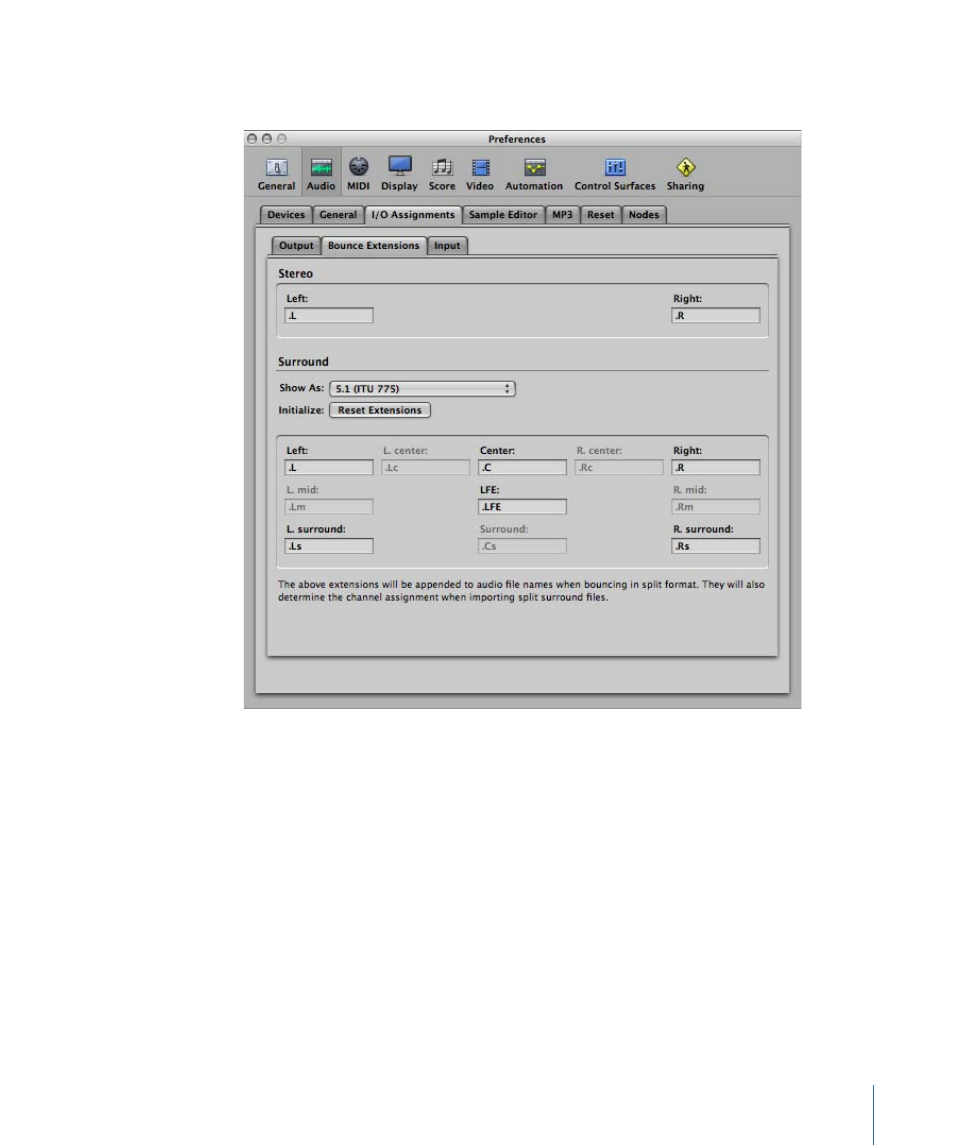Click the LFE extension field
Viewport: 954px width, 1145px height.
click(522, 507)
